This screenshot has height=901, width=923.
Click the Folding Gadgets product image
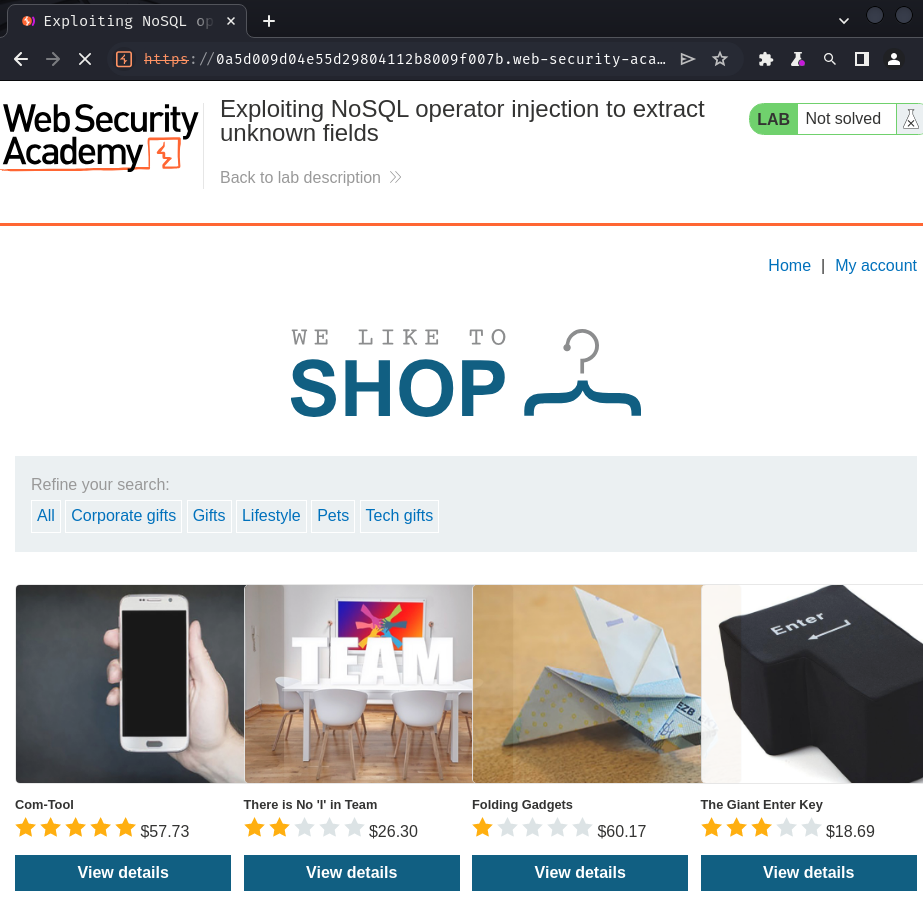[587, 684]
